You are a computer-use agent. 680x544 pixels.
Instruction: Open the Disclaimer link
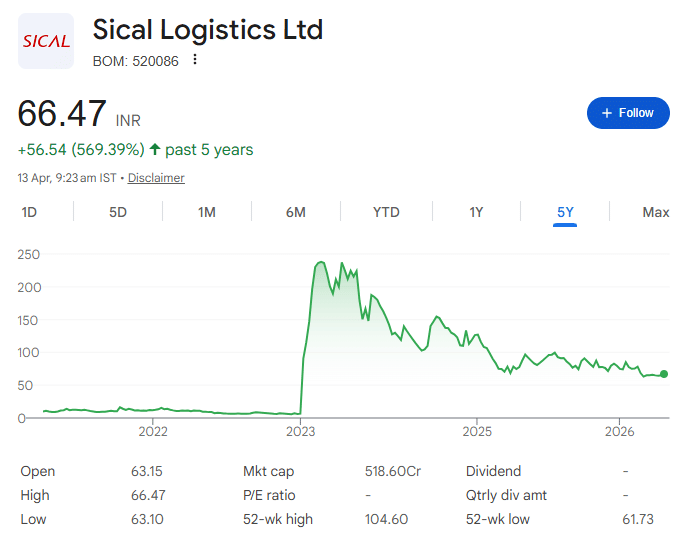click(x=156, y=178)
